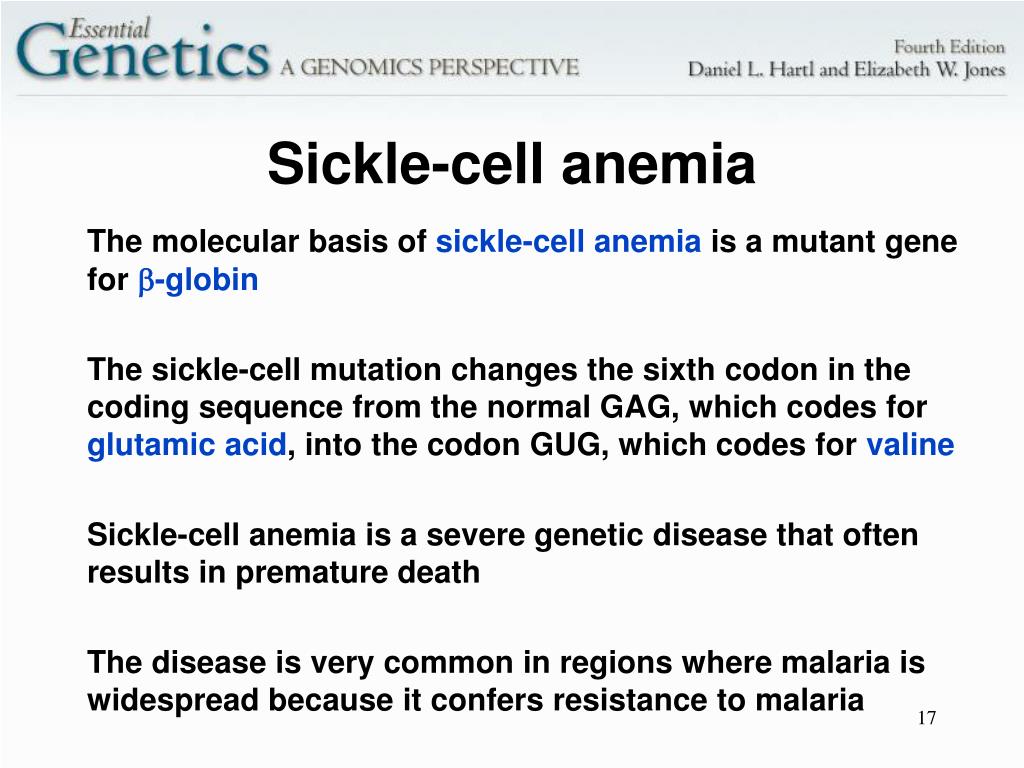Image resolution: width=1024 pixels, height=768 pixels.
Task: Click the codon 'GAG' in the text
Action: coord(635,407)
